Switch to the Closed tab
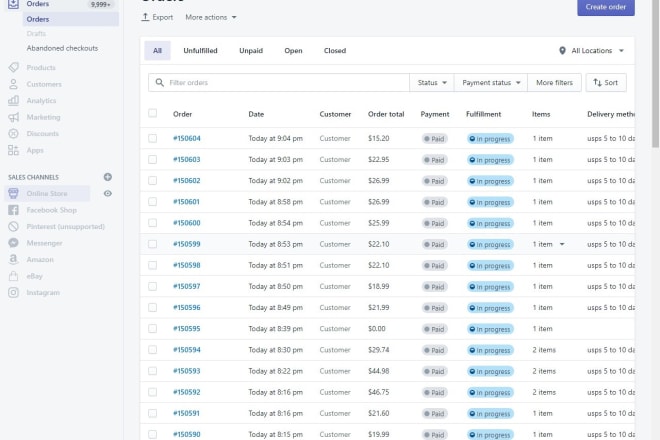The height and width of the screenshot is (440, 660). [x=335, y=51]
